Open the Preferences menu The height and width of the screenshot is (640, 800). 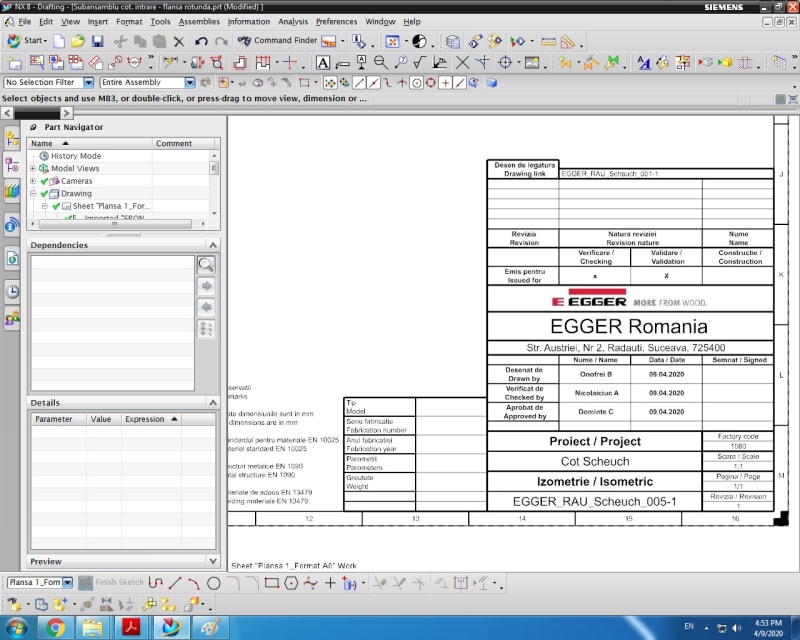336,21
